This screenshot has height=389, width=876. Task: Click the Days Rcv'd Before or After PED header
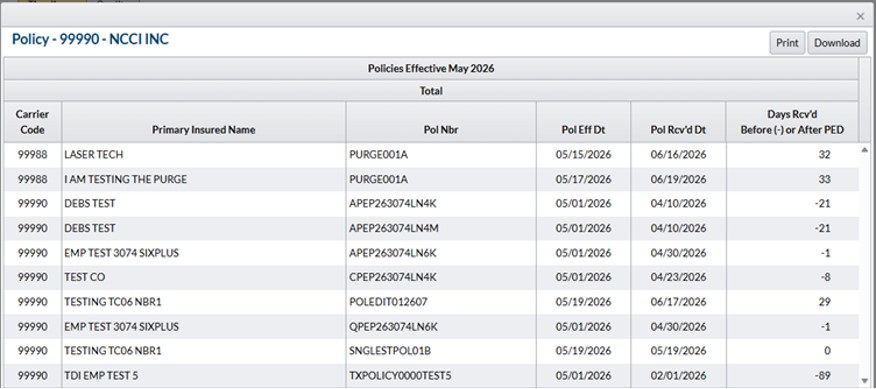pyautogui.click(x=792, y=122)
